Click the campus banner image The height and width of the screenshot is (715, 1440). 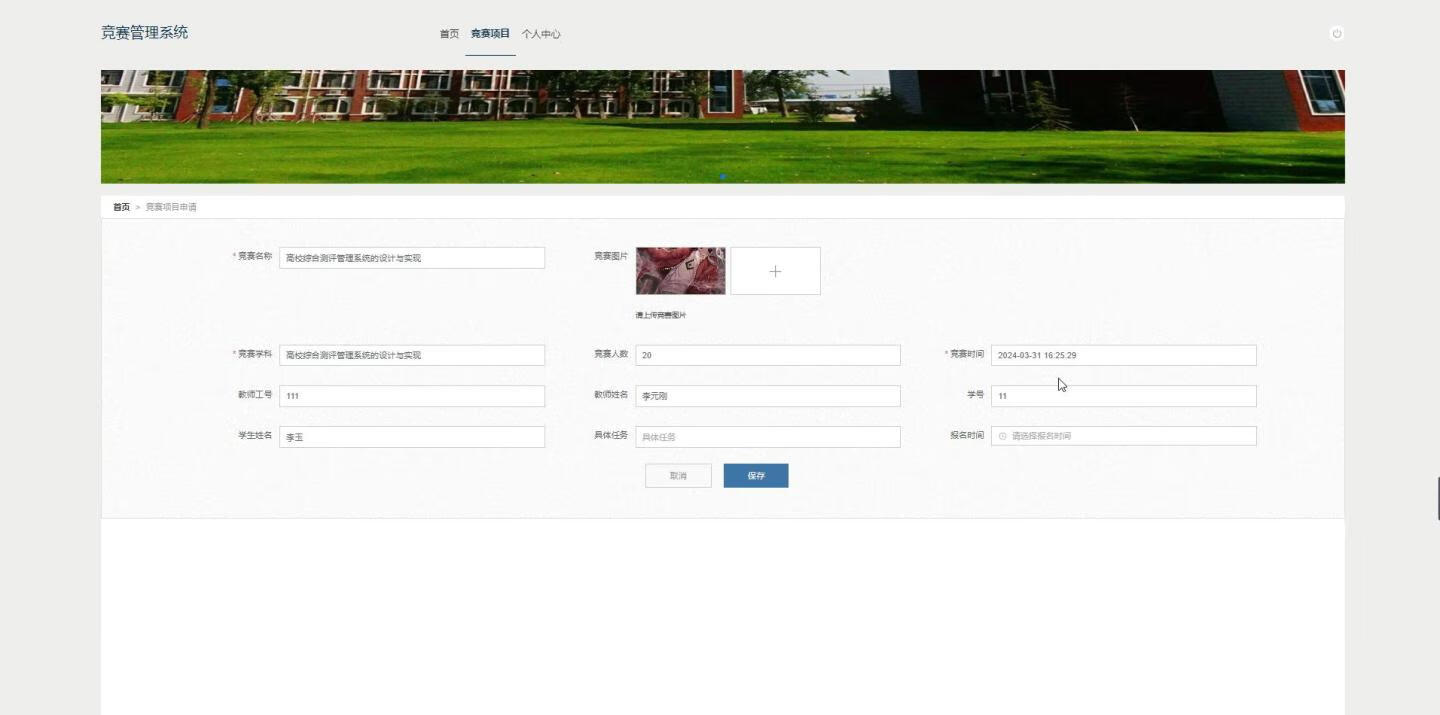(x=722, y=126)
